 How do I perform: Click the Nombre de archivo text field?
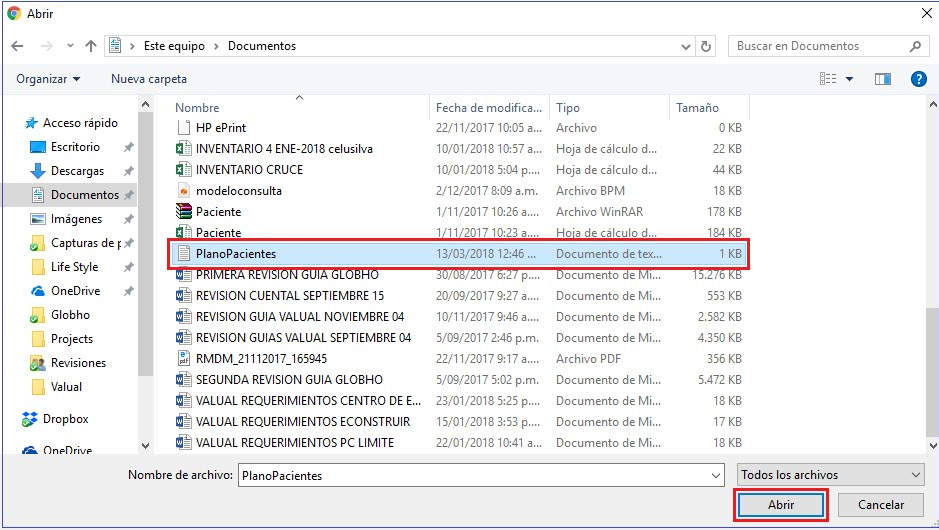(480, 476)
